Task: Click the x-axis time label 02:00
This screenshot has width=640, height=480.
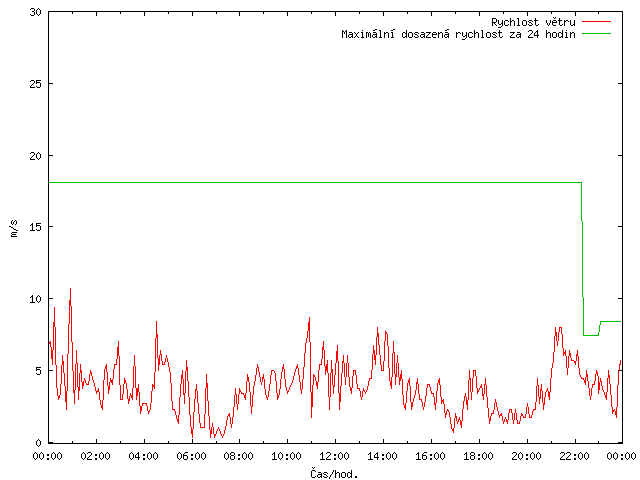Action: point(96,456)
